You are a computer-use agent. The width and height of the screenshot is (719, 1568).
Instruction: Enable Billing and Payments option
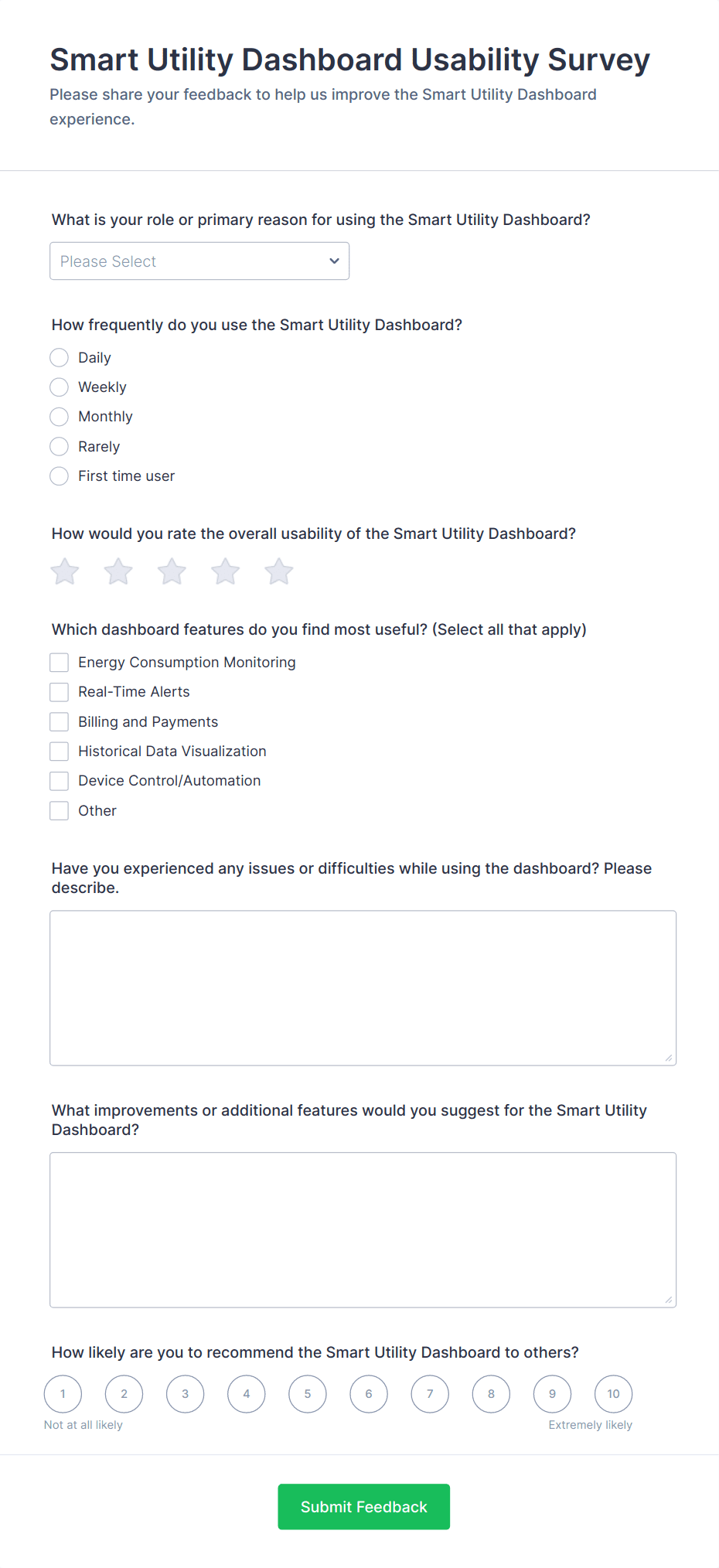[x=59, y=721]
